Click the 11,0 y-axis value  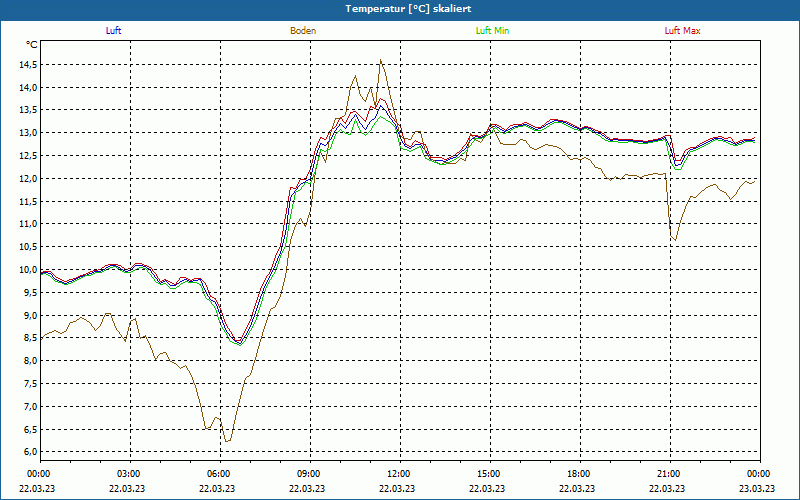[29, 224]
